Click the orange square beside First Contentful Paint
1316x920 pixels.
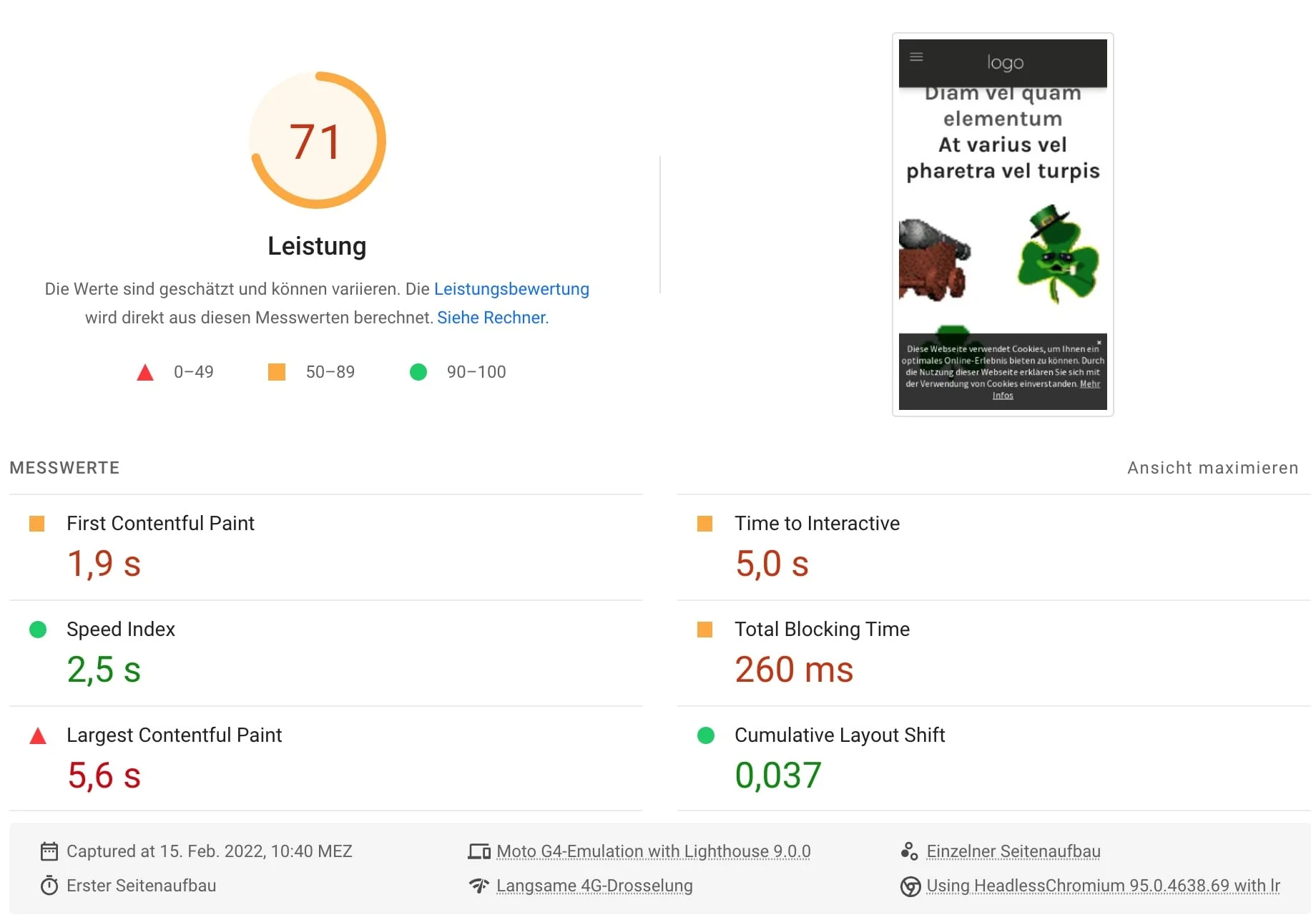(x=37, y=523)
